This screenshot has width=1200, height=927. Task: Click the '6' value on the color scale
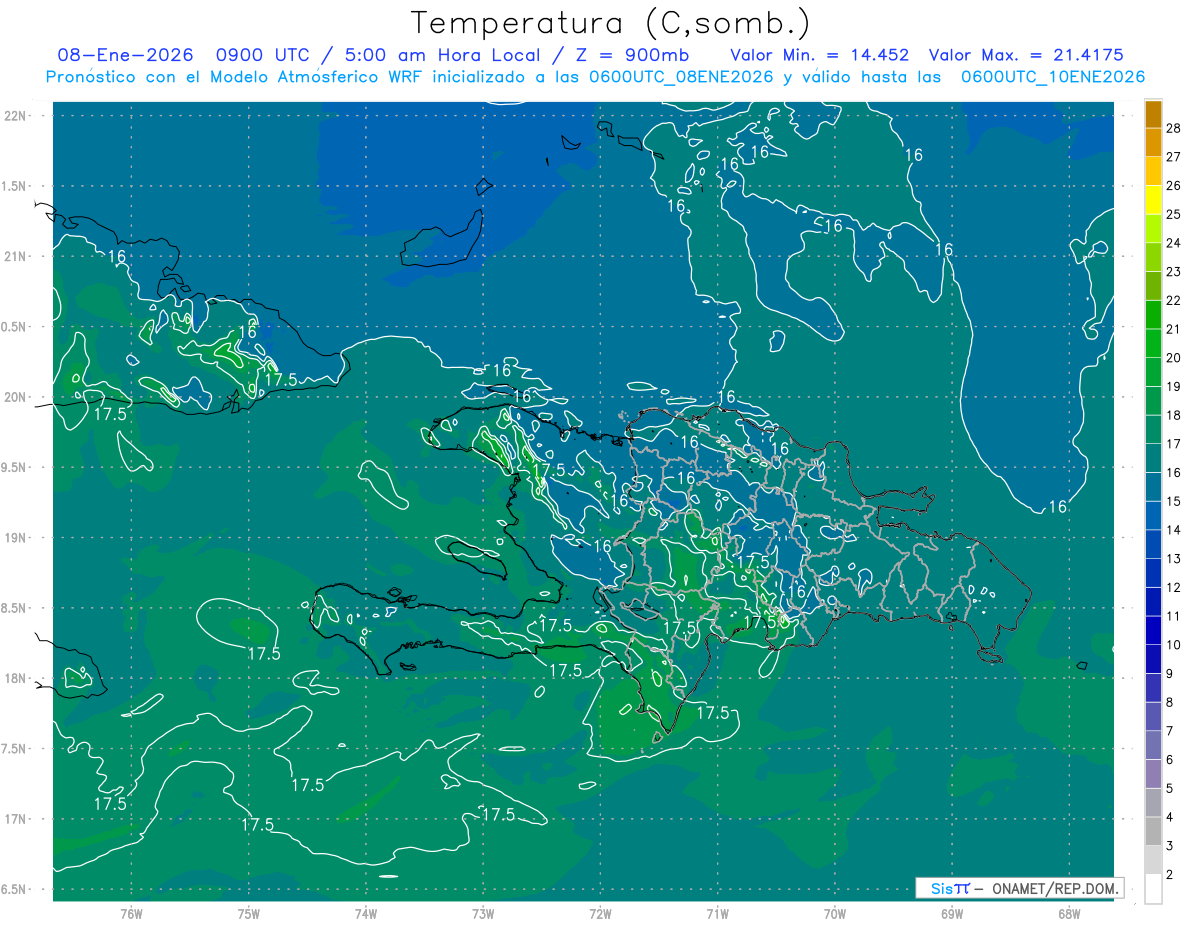click(1171, 759)
